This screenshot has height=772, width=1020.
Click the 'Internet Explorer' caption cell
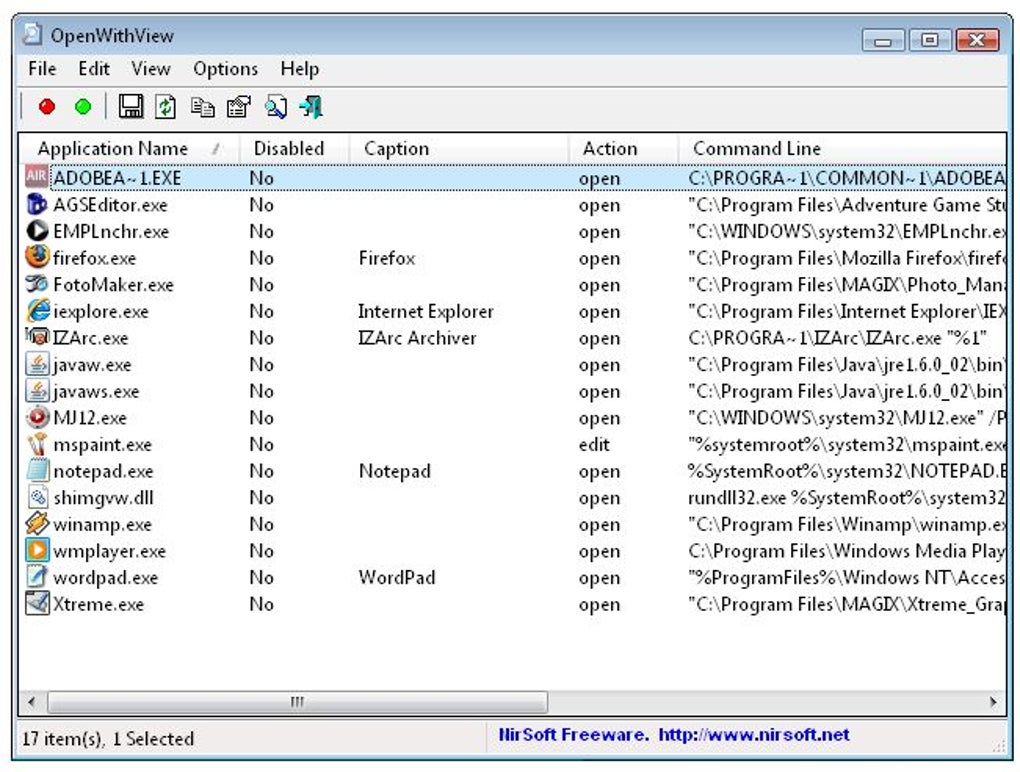point(426,312)
